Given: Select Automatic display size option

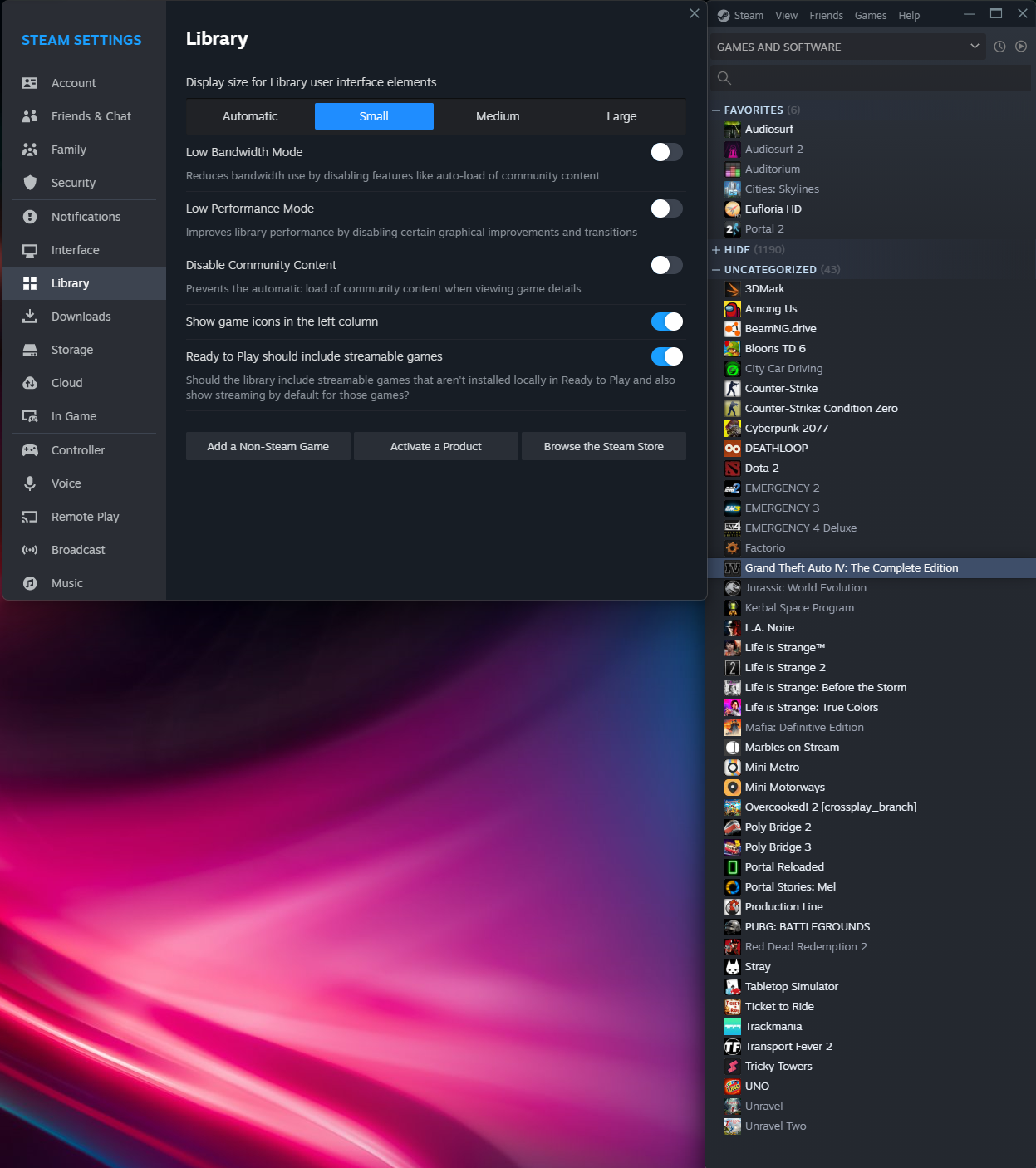Looking at the screenshot, I should click(250, 116).
